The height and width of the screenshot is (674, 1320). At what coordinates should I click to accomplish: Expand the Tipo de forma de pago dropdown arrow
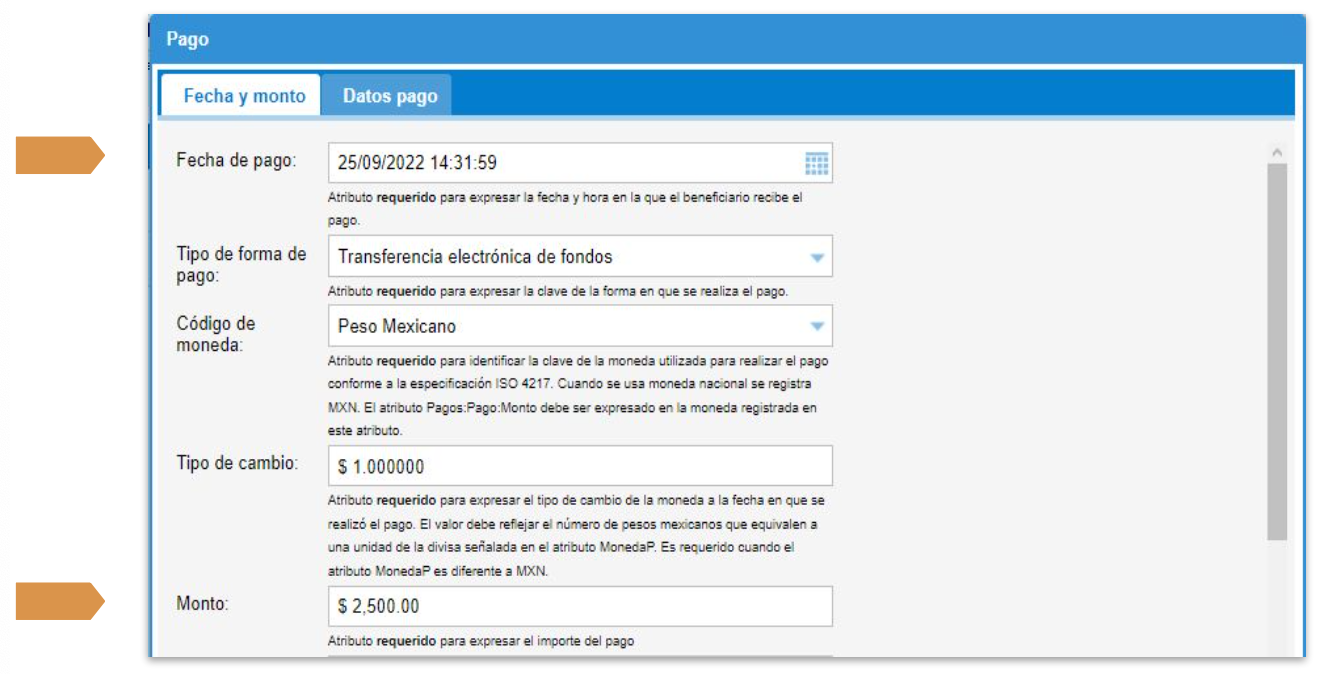pyautogui.click(x=816, y=257)
